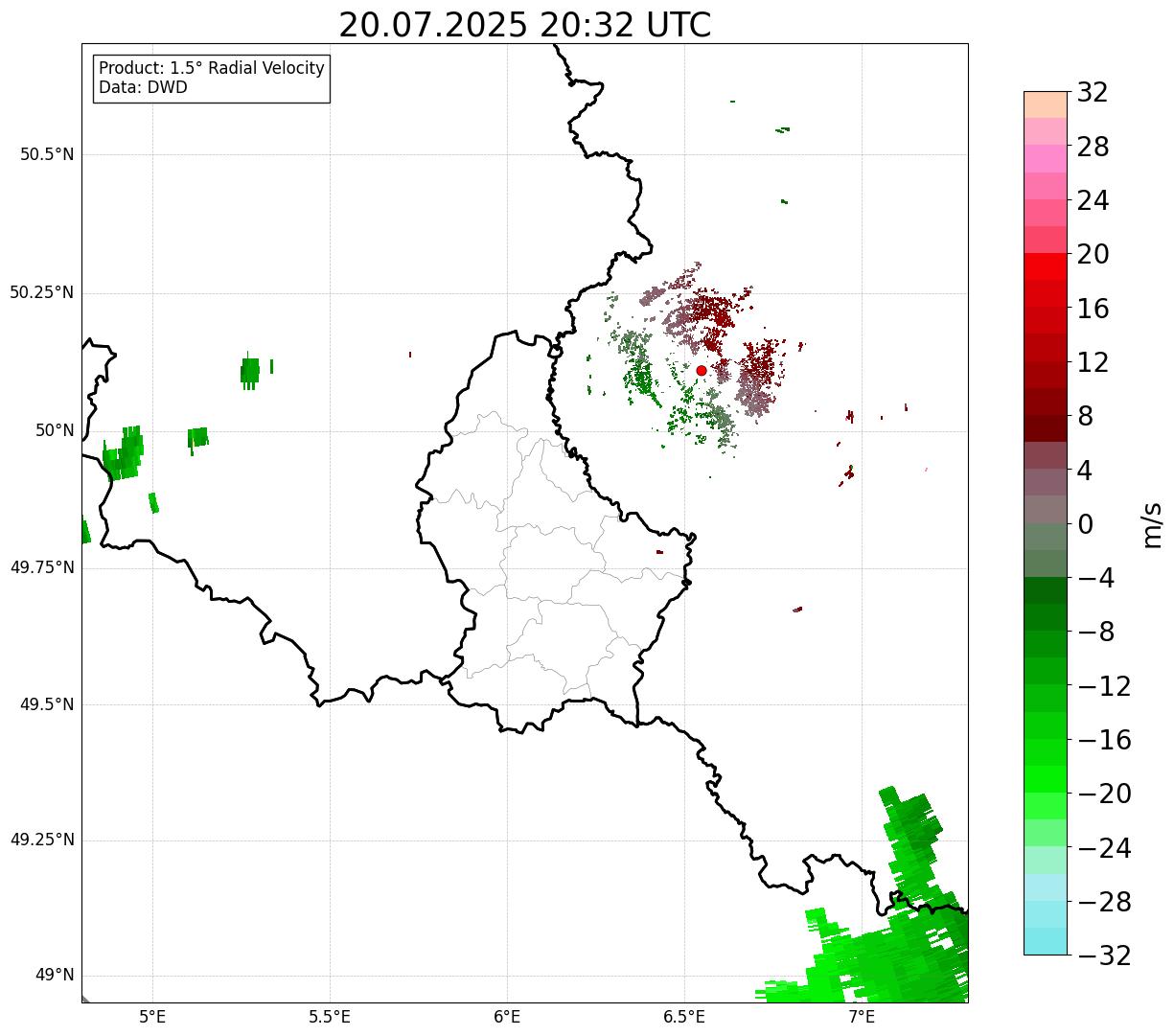Image resolution: width=1174 pixels, height=1036 pixels.
Task: Click the colorbar value 12
Action: pyautogui.click(x=1093, y=362)
